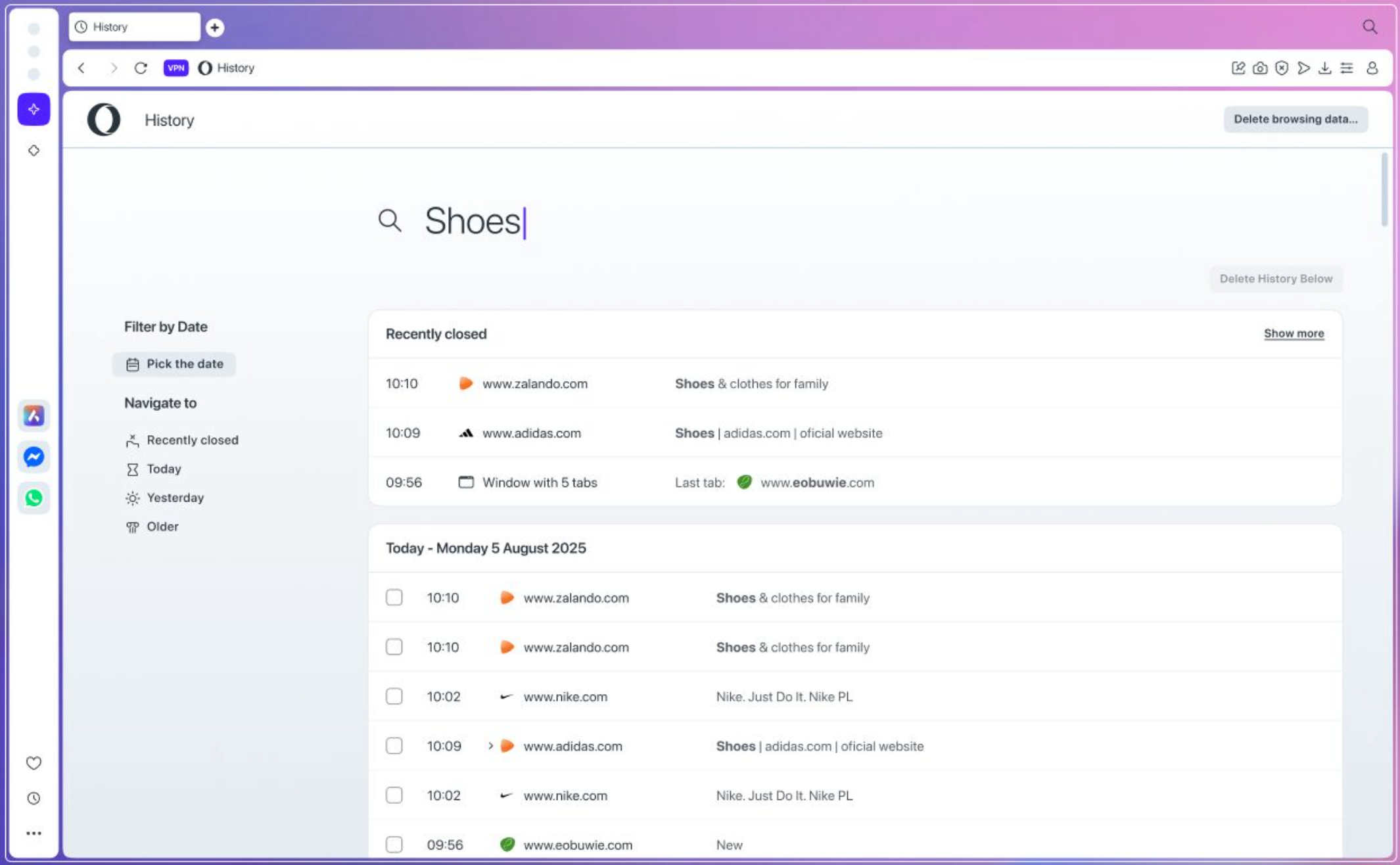This screenshot has height=865, width=1400.
Task: Open sidebar three-dots more menu
Action: click(34, 833)
